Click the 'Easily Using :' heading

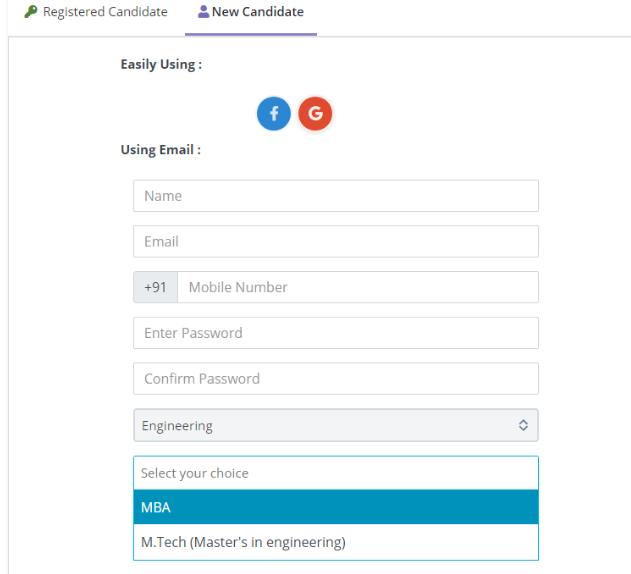coord(161,64)
